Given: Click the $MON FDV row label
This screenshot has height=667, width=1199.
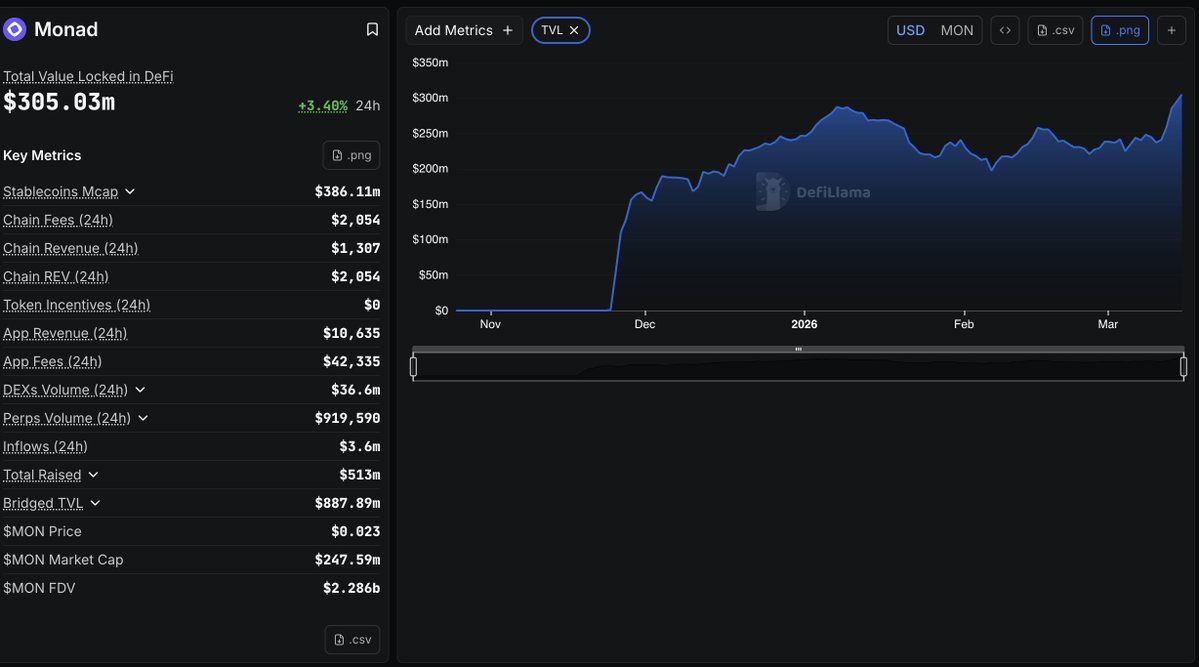Looking at the screenshot, I should tap(39, 587).
